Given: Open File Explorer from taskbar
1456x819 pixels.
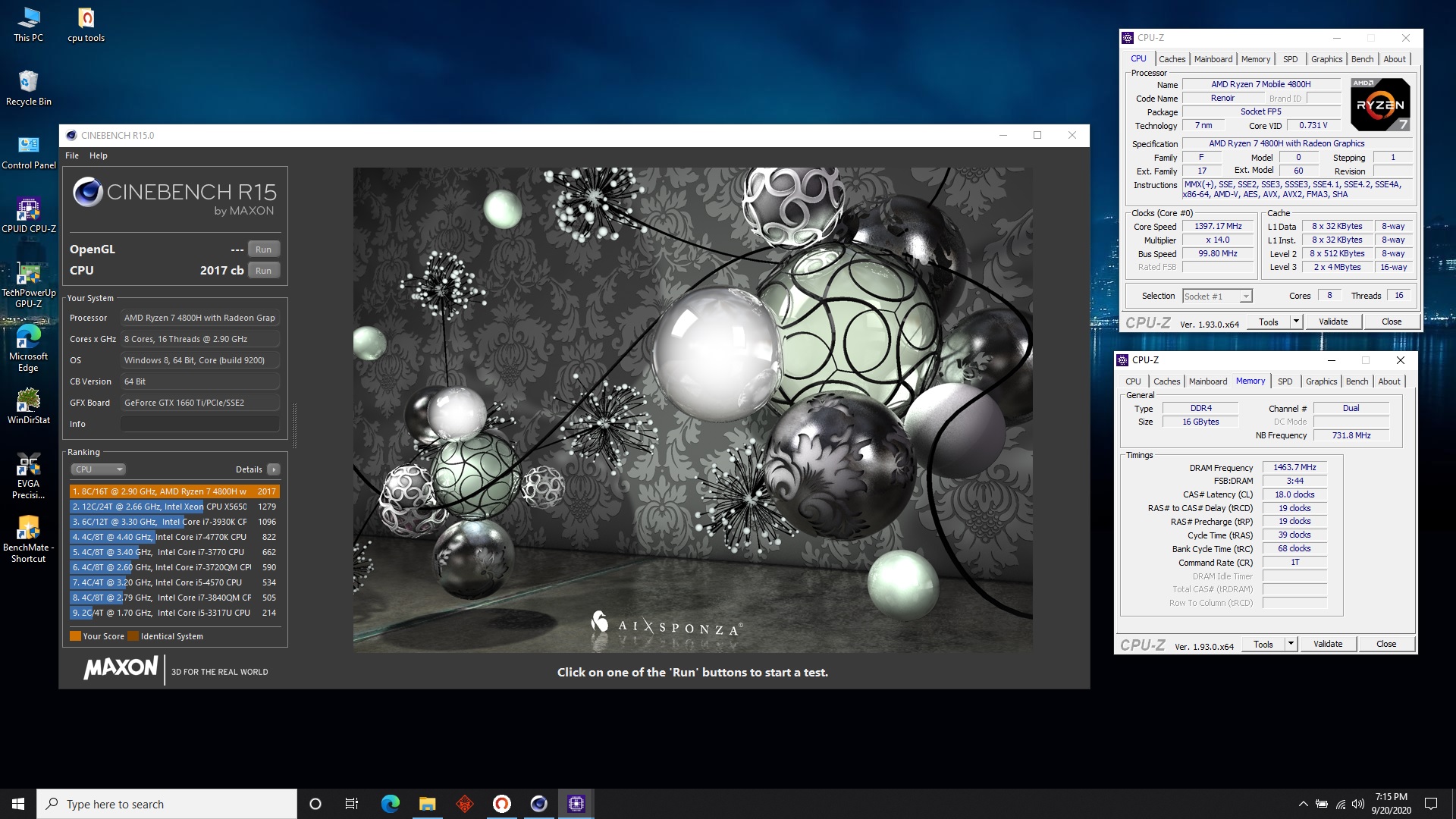Looking at the screenshot, I should click(x=427, y=804).
